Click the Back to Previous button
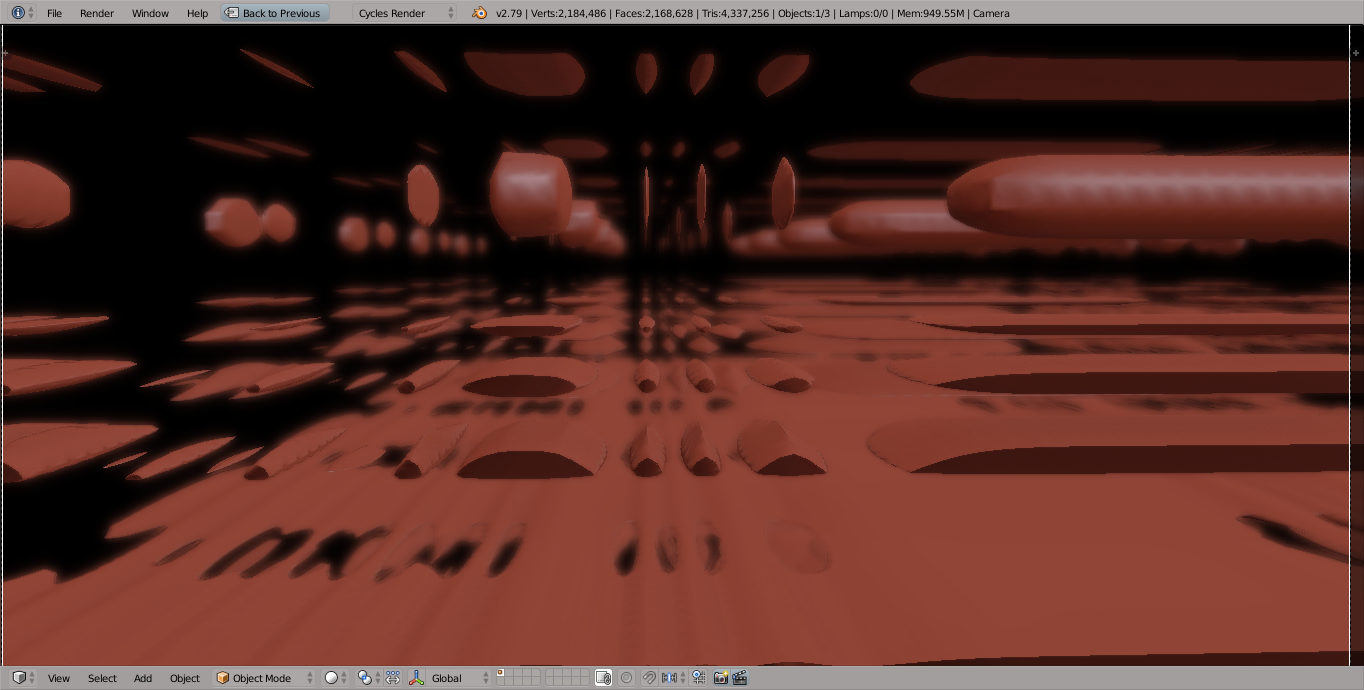The width and height of the screenshot is (1364, 690). click(x=275, y=13)
